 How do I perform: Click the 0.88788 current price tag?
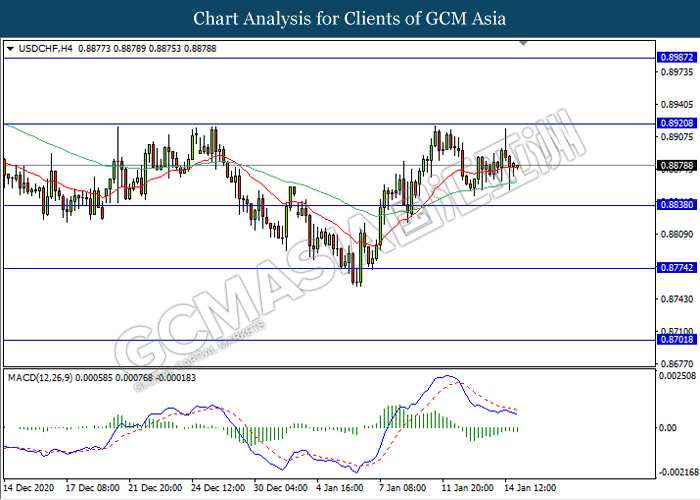pyautogui.click(x=675, y=165)
